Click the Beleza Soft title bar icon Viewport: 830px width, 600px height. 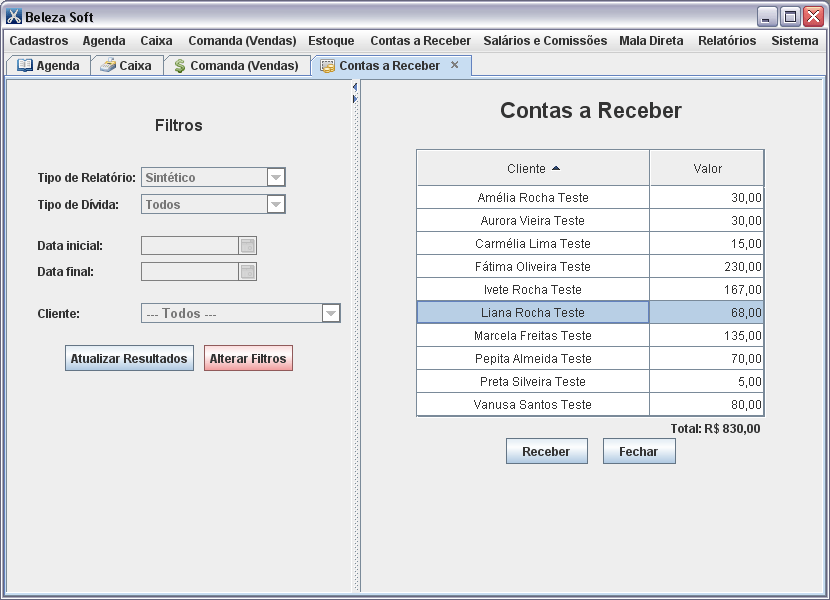pyautogui.click(x=14, y=15)
